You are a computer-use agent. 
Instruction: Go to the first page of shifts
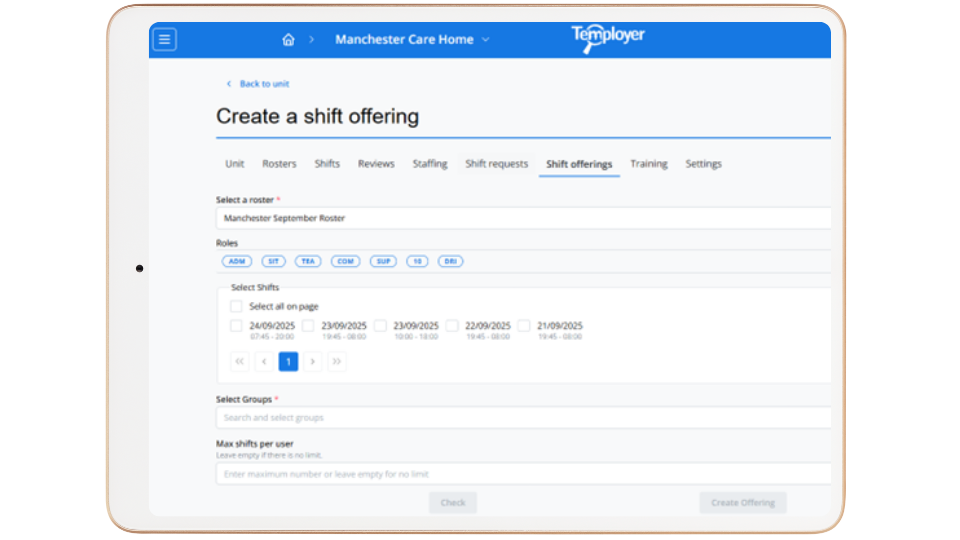click(240, 362)
